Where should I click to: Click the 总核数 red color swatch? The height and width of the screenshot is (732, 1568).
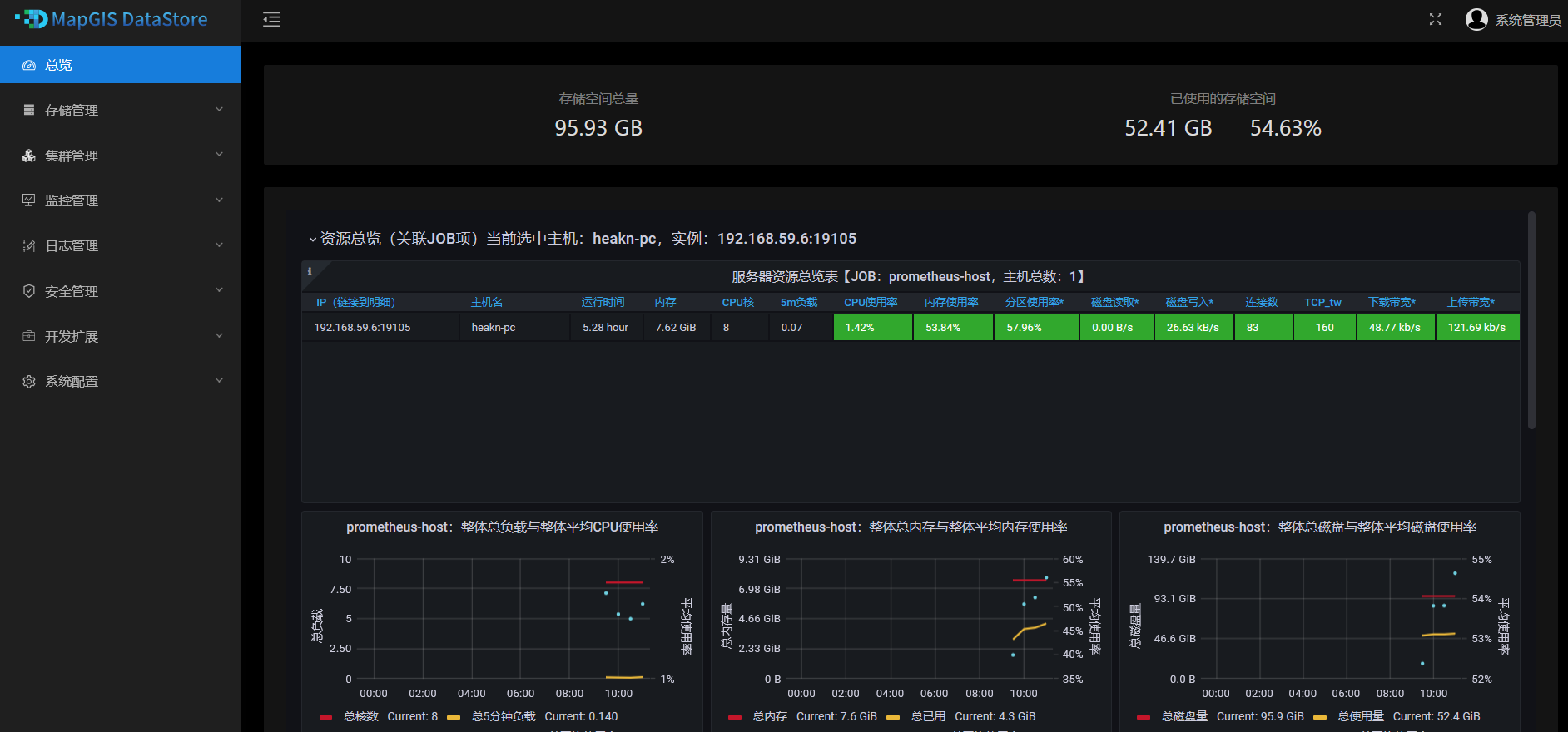click(326, 717)
